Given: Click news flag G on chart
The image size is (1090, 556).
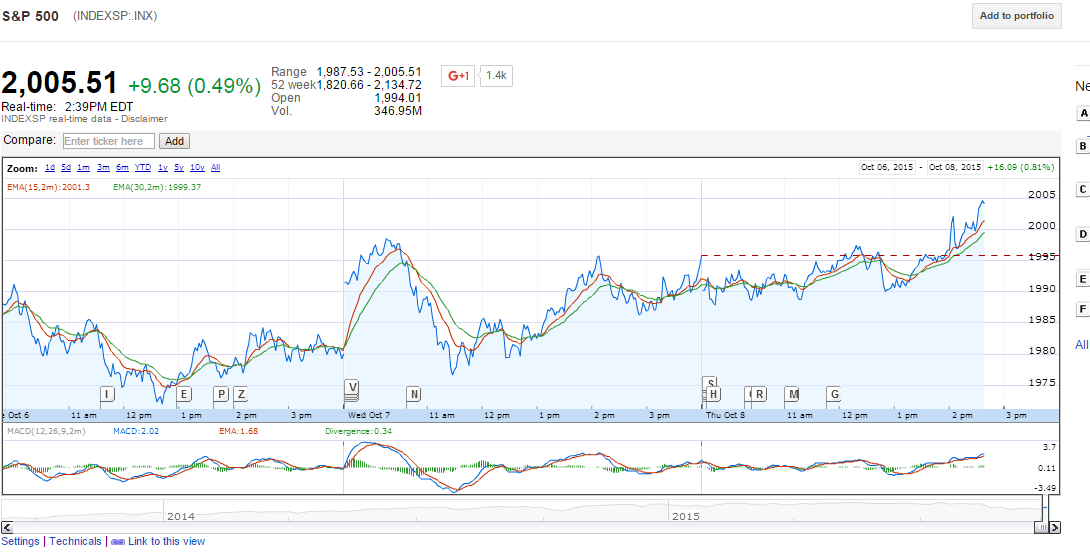Looking at the screenshot, I should pyautogui.click(x=834, y=394).
